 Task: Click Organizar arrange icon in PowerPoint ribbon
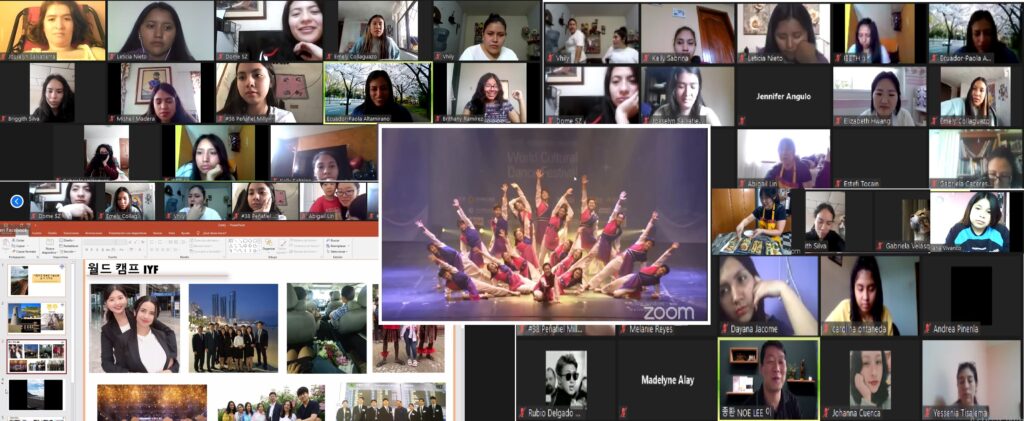(x=269, y=243)
